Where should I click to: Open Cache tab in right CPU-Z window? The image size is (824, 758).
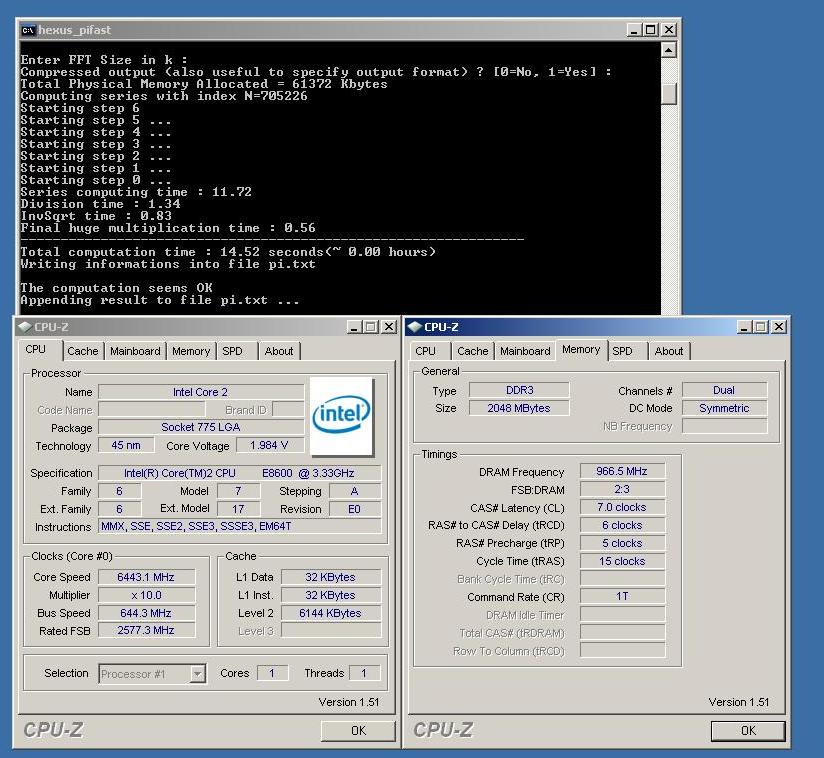472,351
